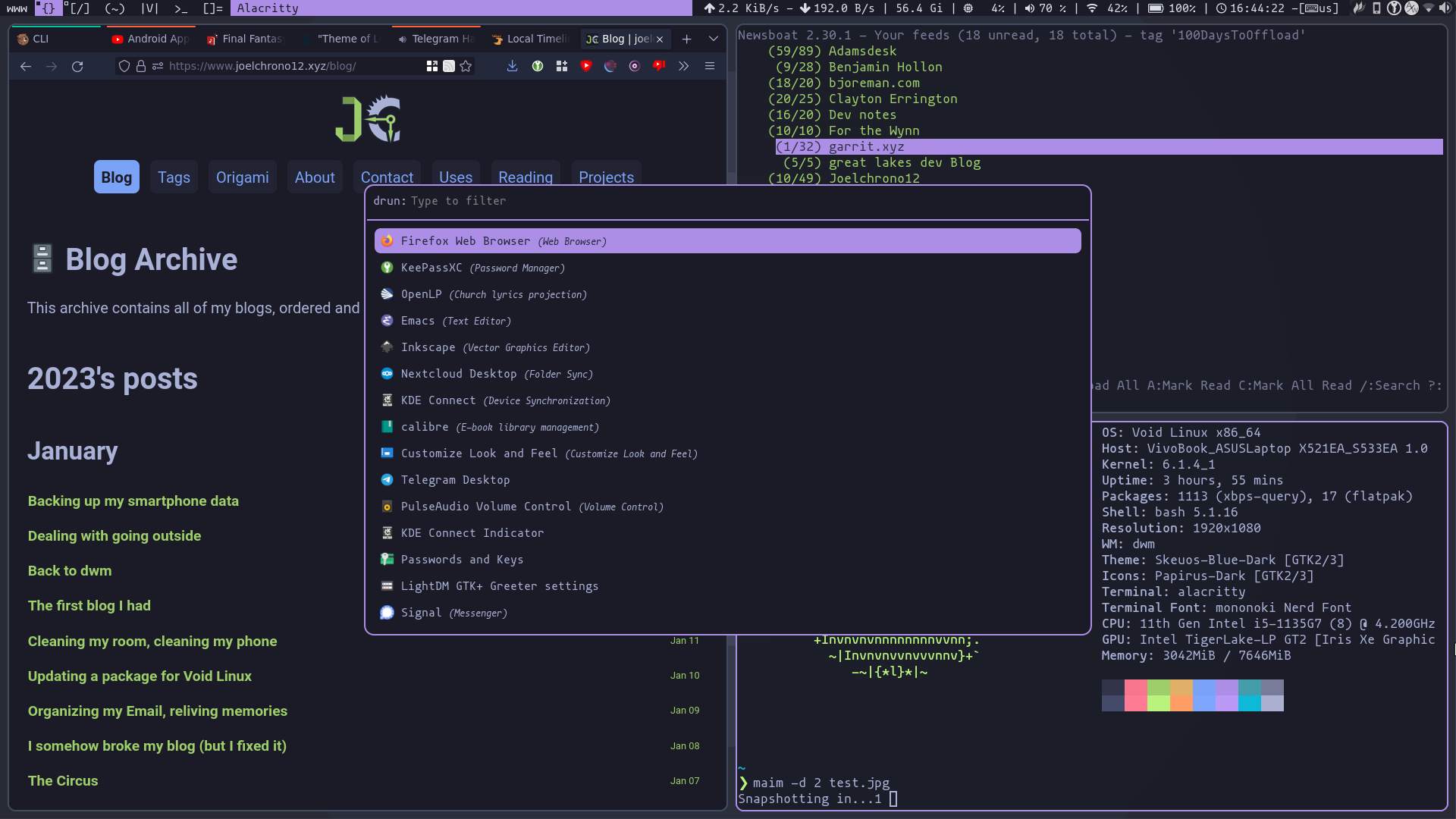The width and height of the screenshot is (1456, 819).
Task: Switch to the CLI browser tab
Action: pos(55,39)
